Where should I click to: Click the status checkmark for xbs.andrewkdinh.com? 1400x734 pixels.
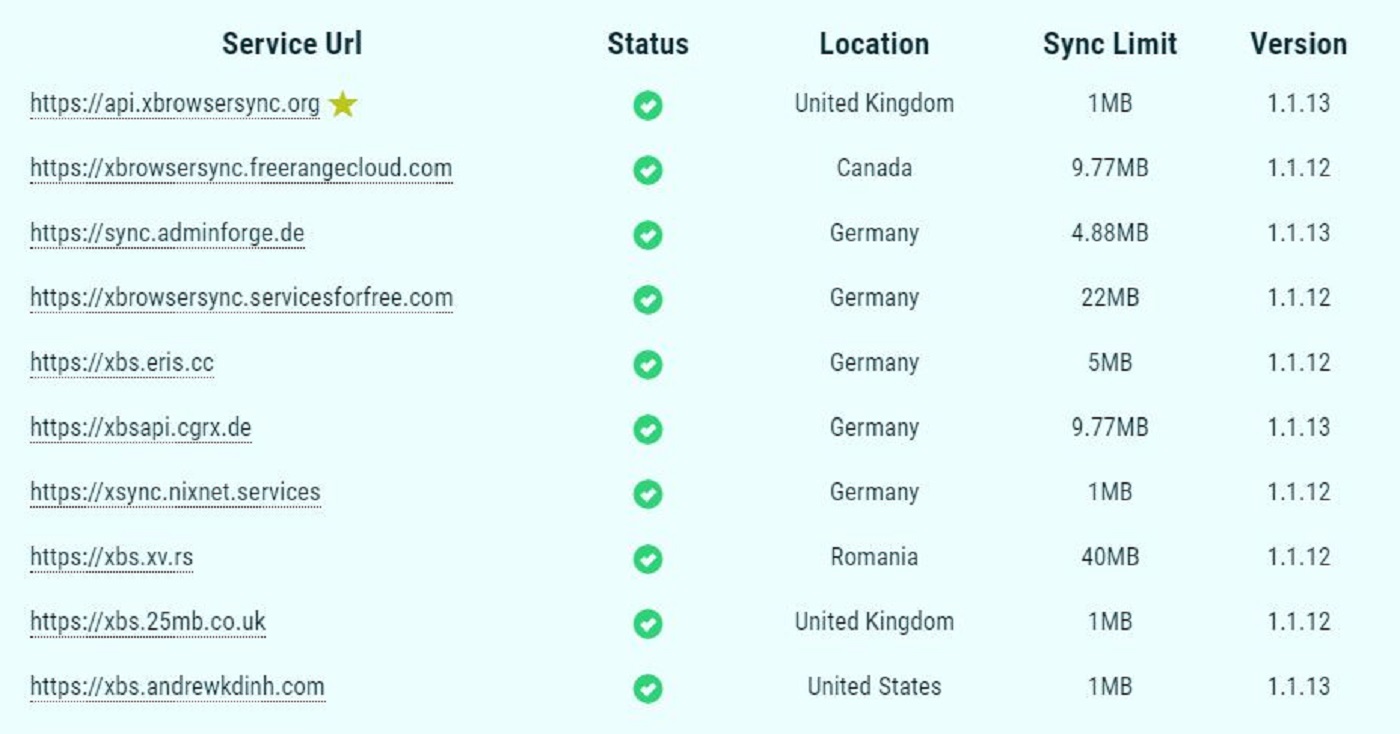(648, 688)
